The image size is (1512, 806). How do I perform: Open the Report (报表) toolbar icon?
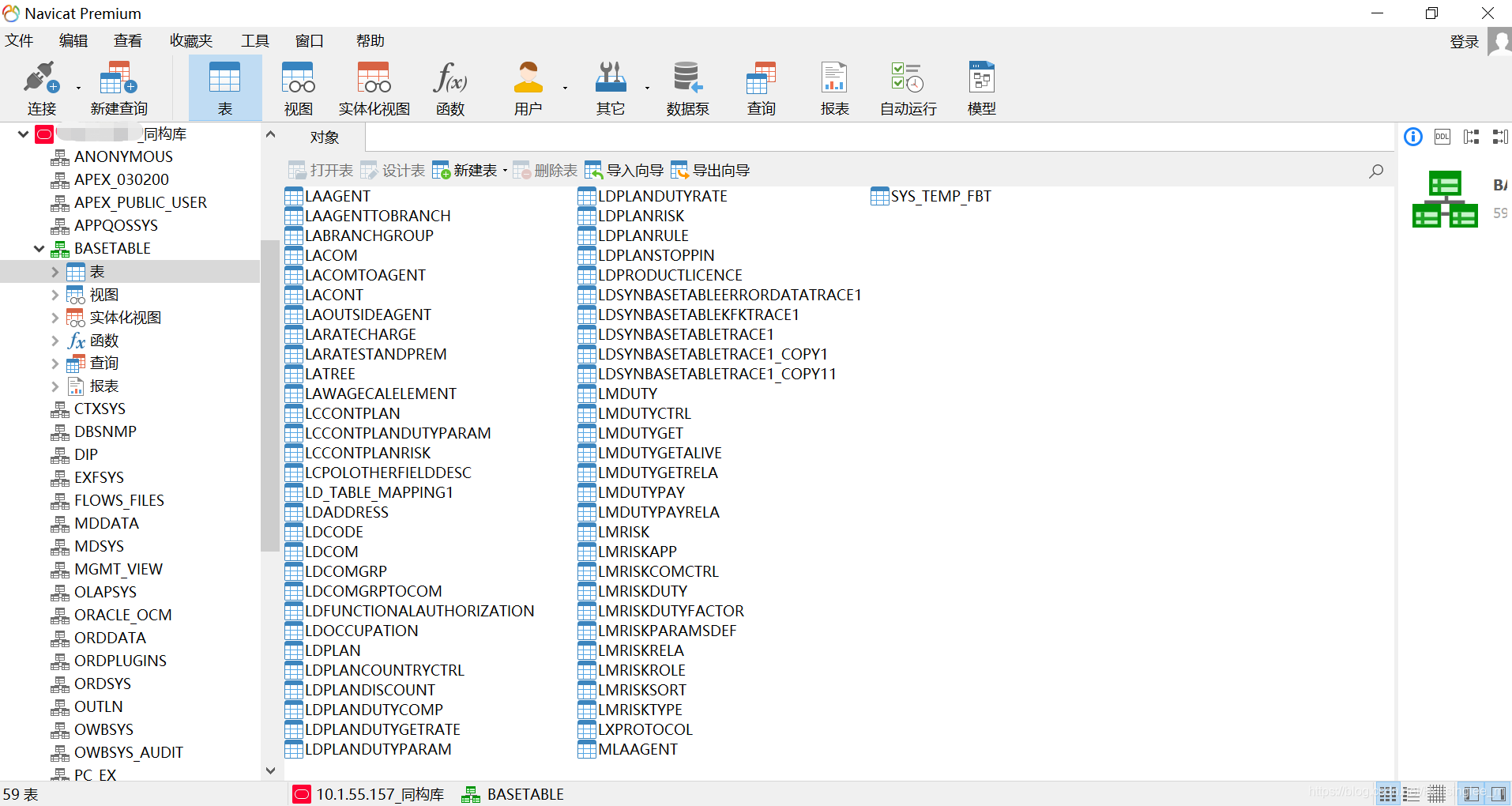click(x=834, y=88)
